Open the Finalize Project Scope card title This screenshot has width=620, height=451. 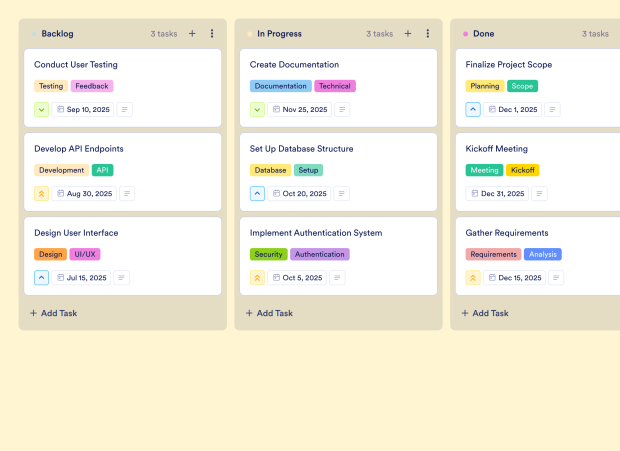coord(509,65)
